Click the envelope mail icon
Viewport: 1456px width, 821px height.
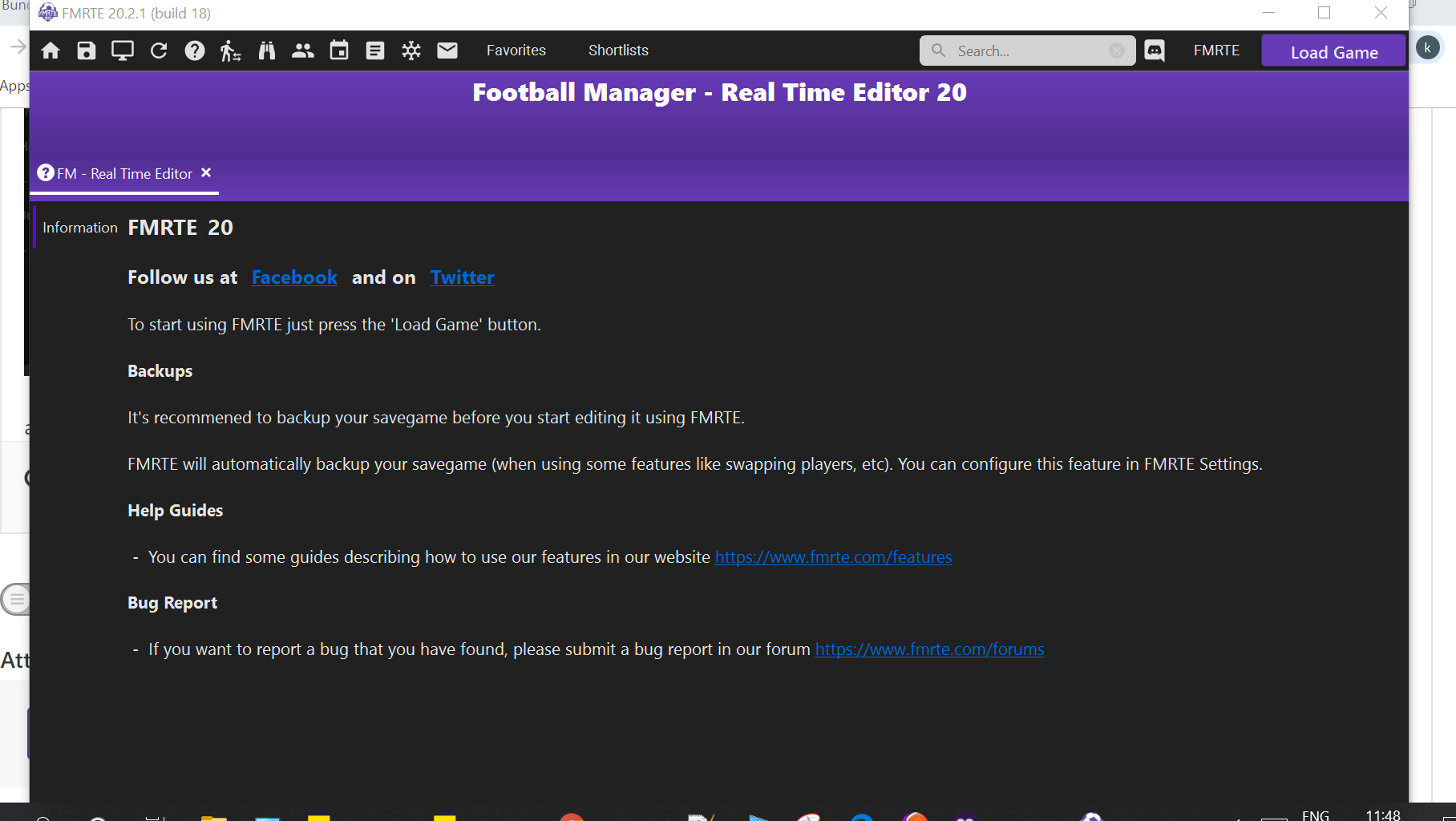tap(447, 51)
